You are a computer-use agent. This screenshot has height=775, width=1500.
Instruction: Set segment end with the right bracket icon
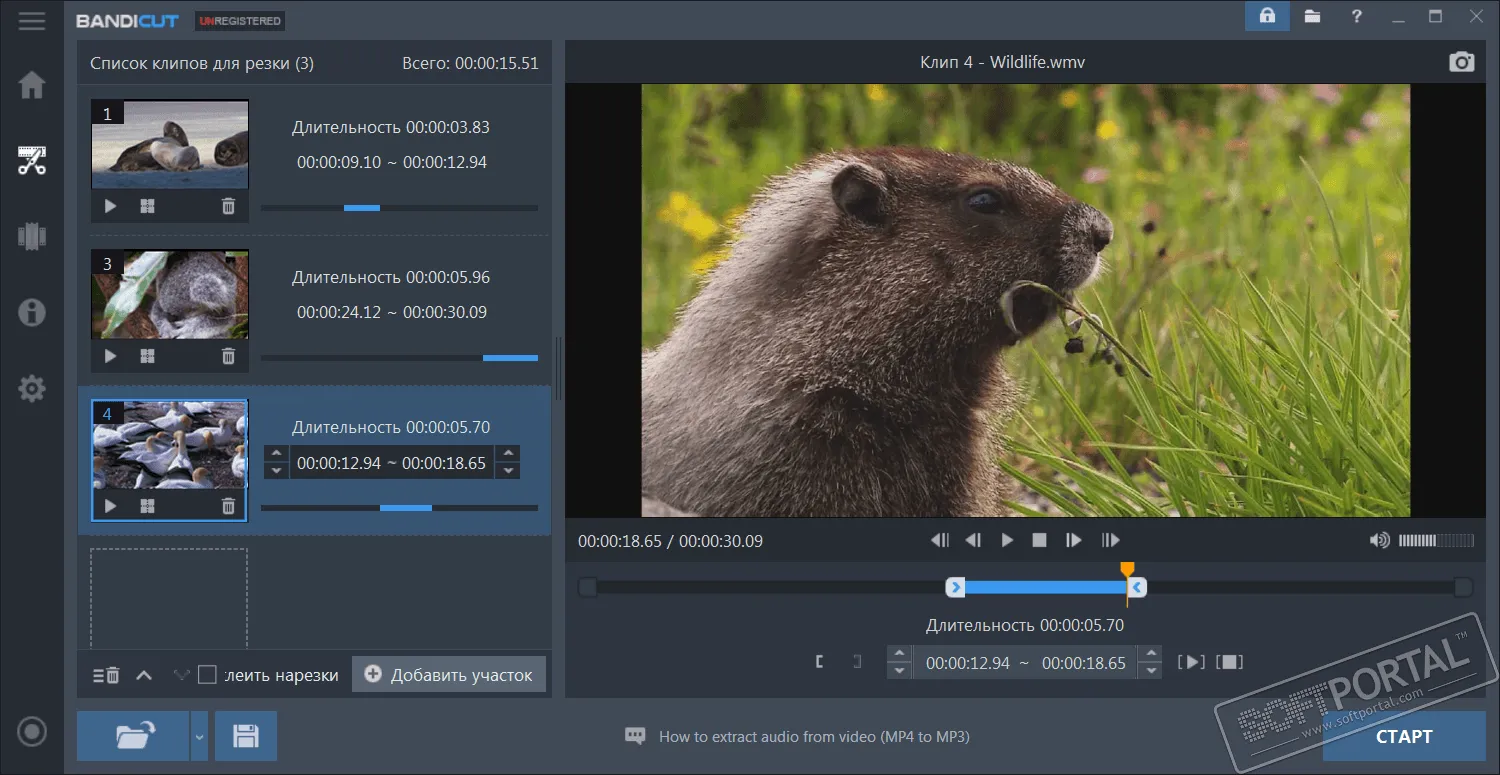point(857,662)
